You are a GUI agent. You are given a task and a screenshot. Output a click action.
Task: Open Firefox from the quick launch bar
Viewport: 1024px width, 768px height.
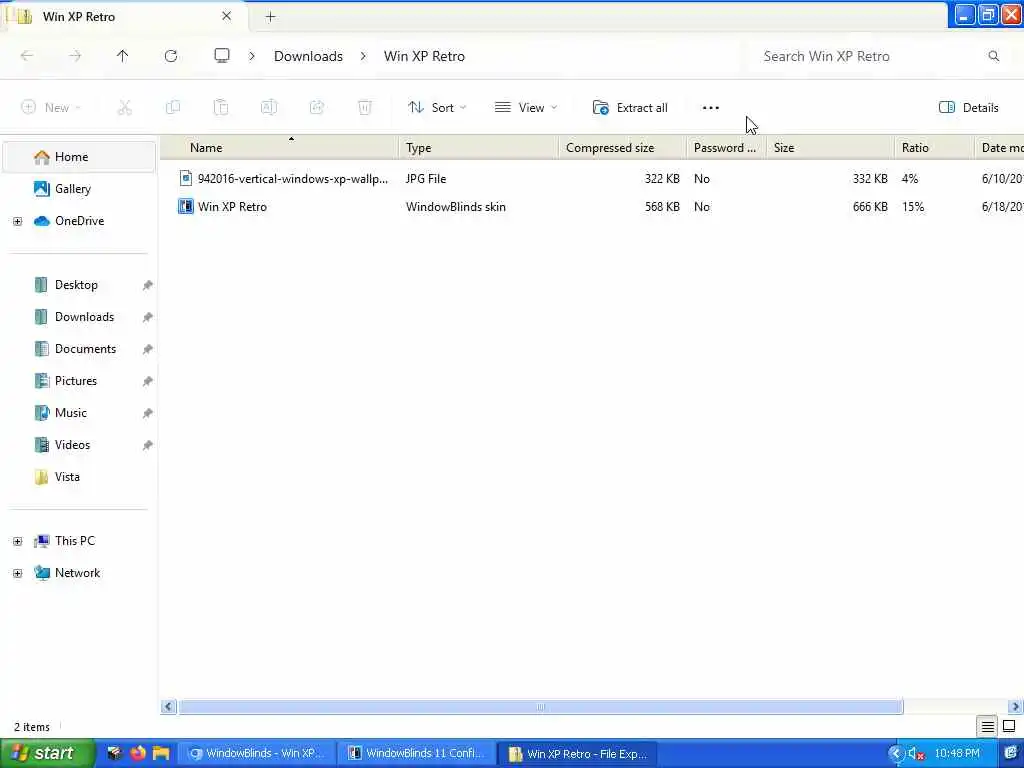coord(138,753)
